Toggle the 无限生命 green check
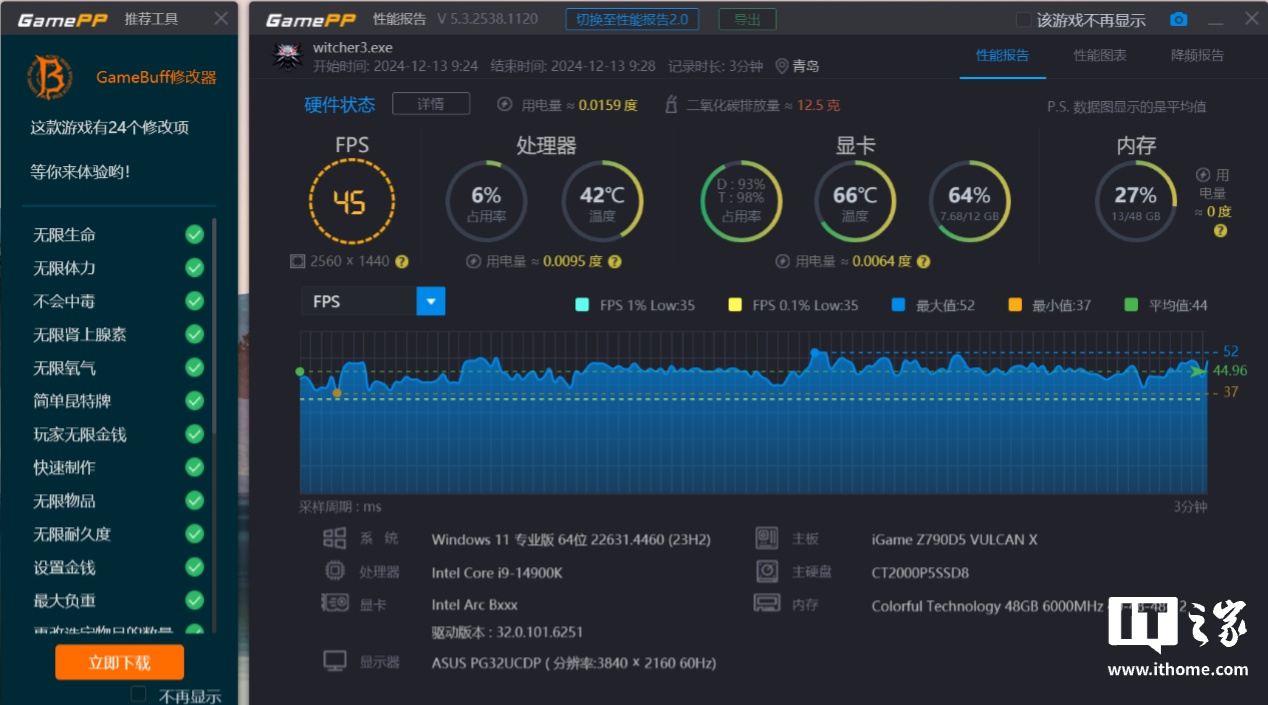The image size is (1268, 705). (194, 235)
